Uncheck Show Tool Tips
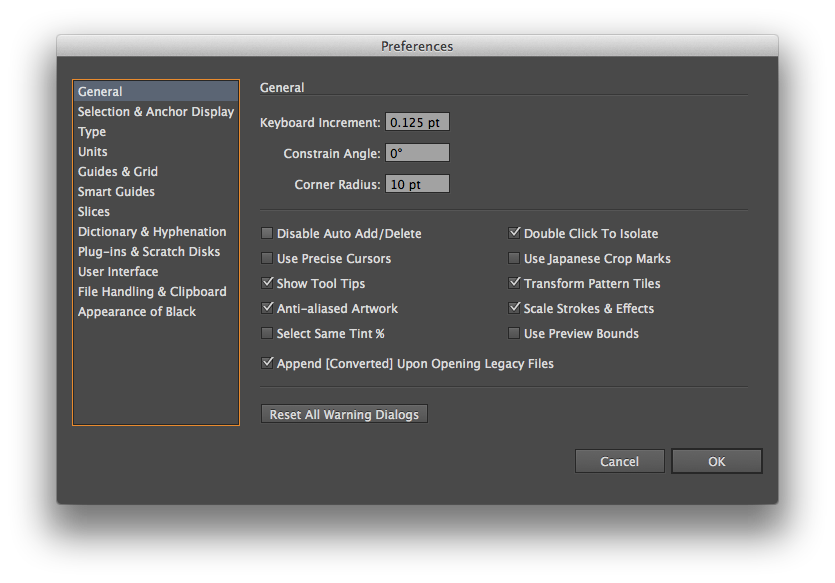This screenshot has height=583, width=835. pyautogui.click(x=267, y=283)
